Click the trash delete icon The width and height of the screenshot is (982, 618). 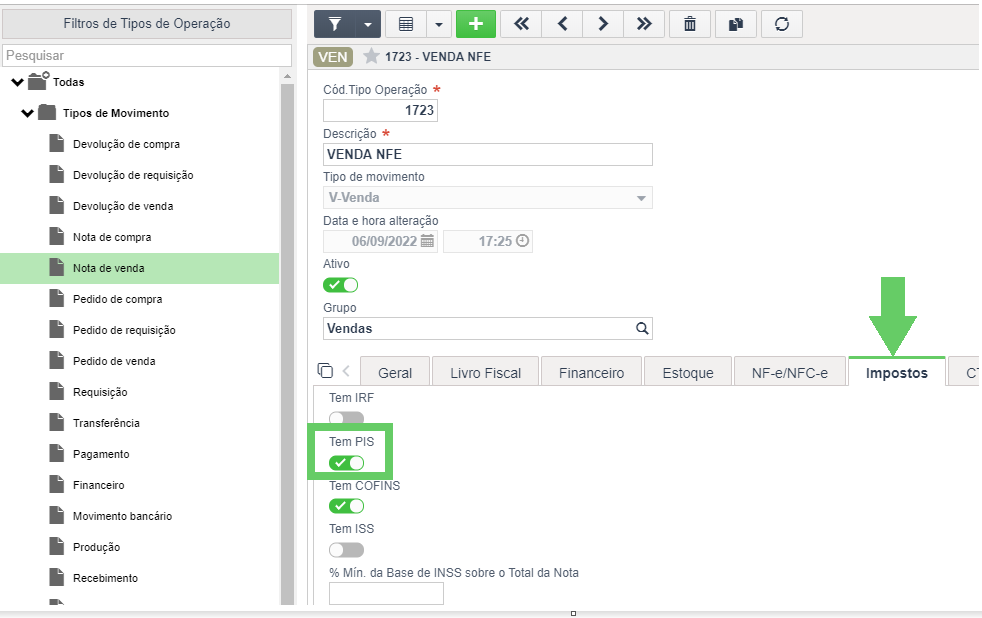coord(690,24)
